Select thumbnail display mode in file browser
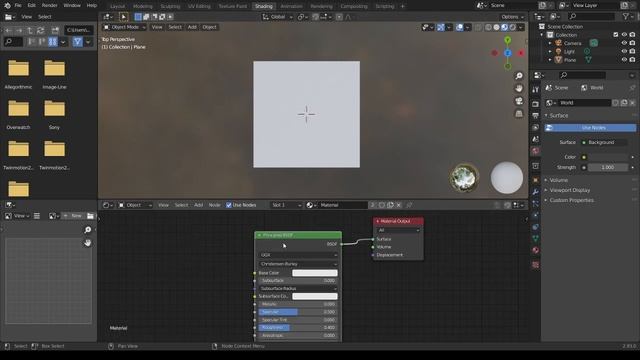 pos(53,42)
